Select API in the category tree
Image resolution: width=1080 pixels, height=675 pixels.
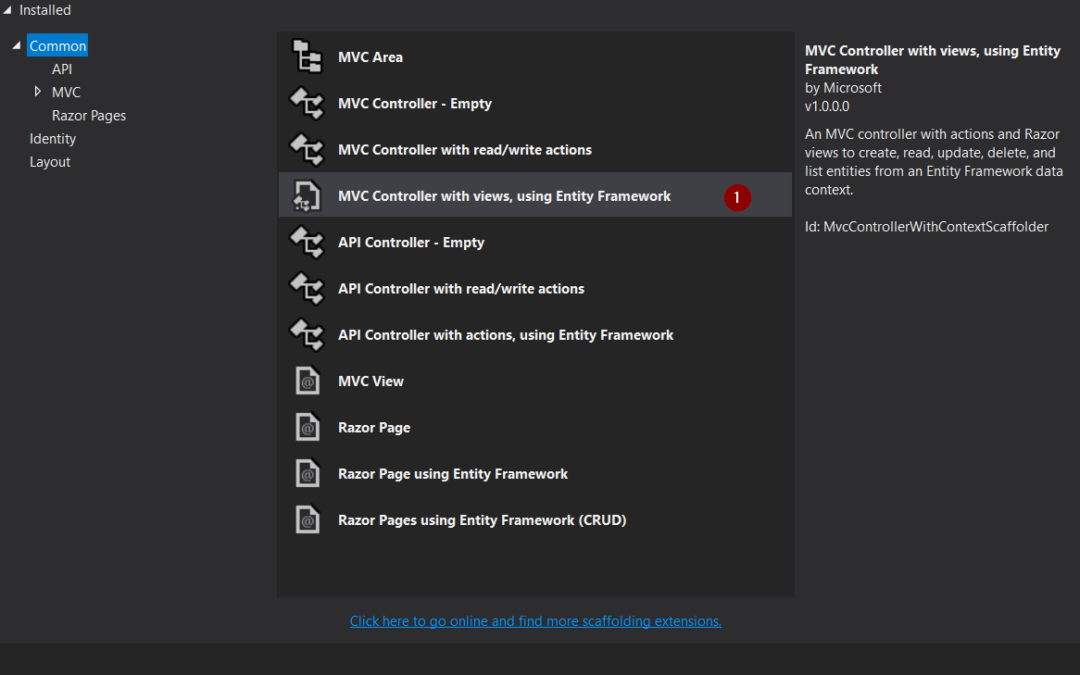pos(62,69)
